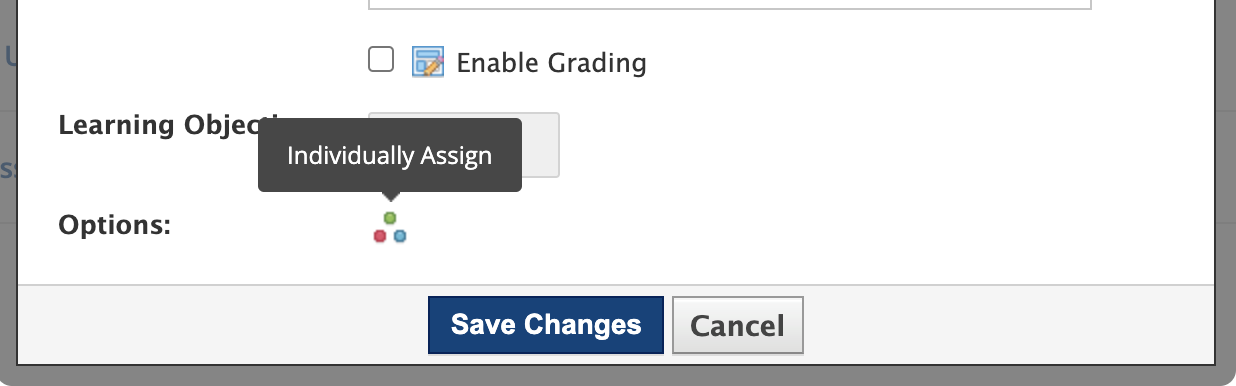1236x386 pixels.
Task: Click the red dot of Individually Assign icon
Action: [x=380, y=236]
